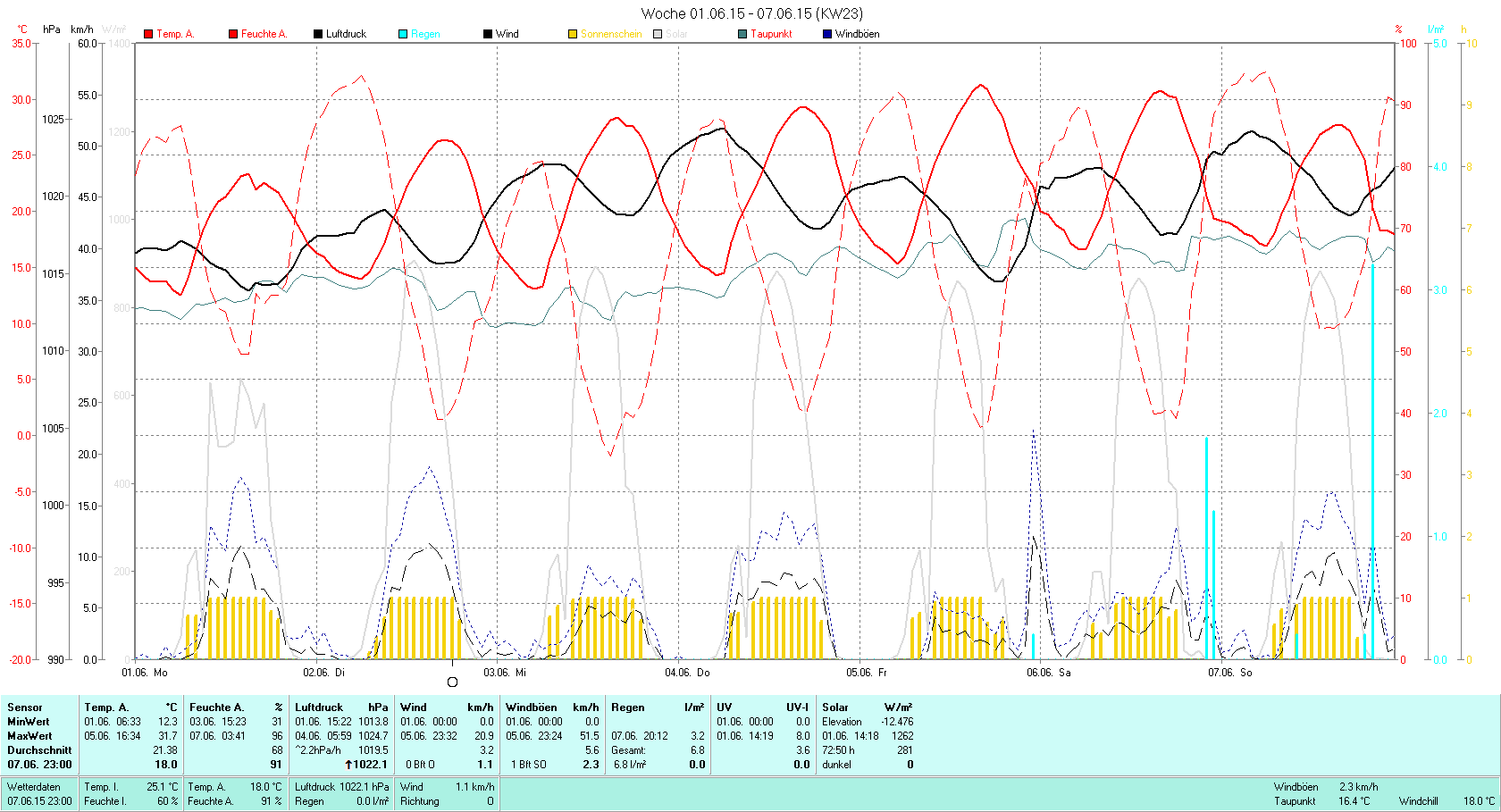Click the red Feuchte A. legend swatch
The image size is (1501, 812).
(x=233, y=34)
